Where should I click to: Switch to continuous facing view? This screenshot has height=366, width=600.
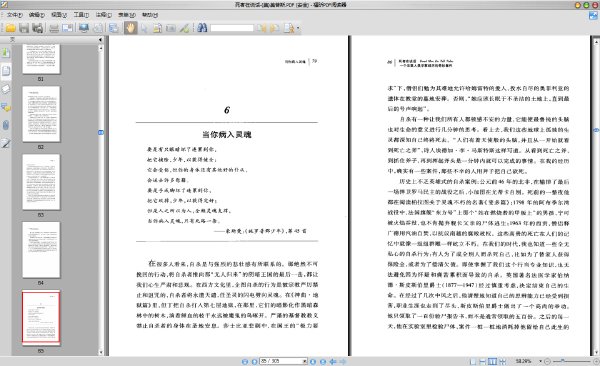[x=502, y=361]
